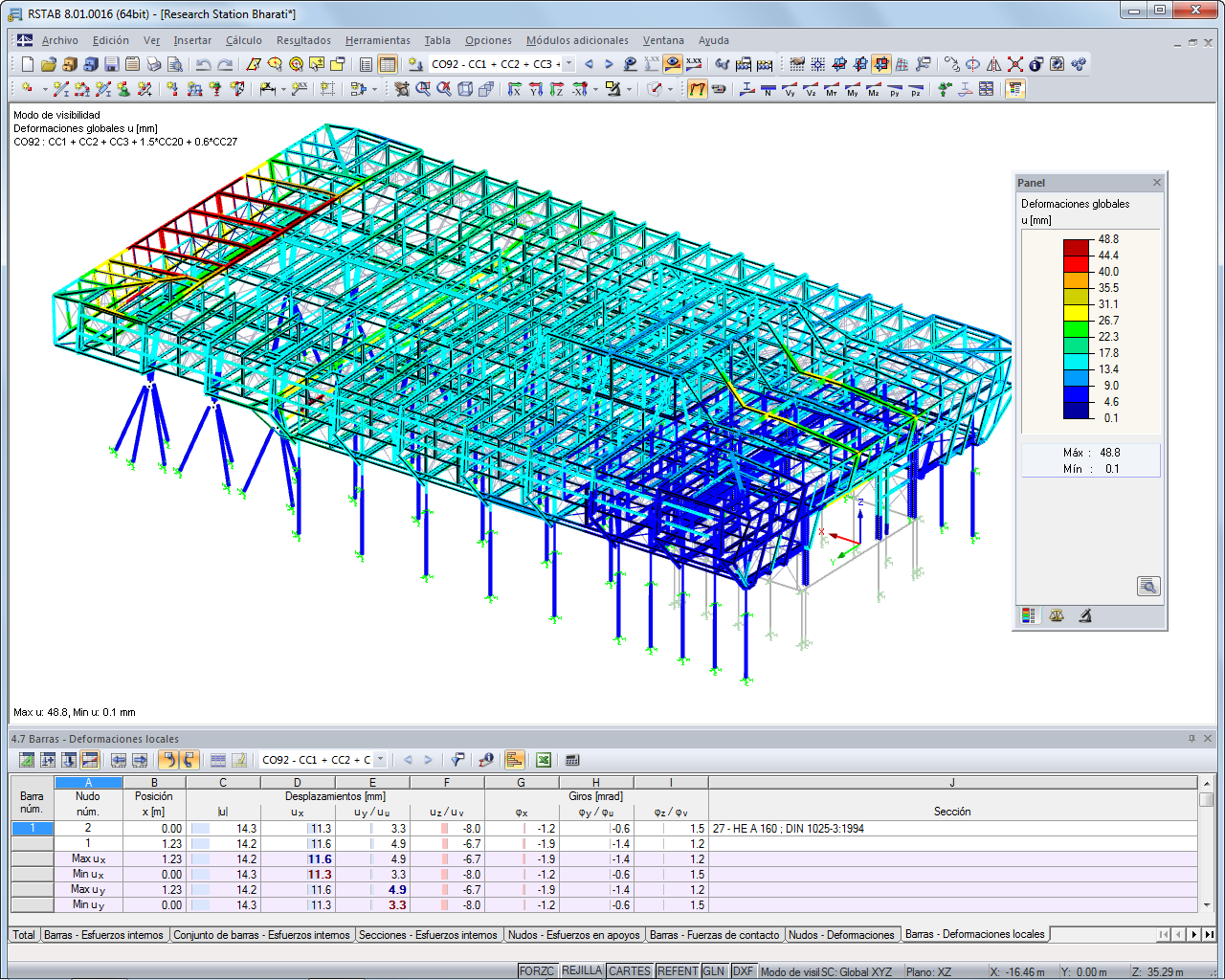Toggle the table view button in main toolbar
1225x980 pixels.
click(388, 64)
